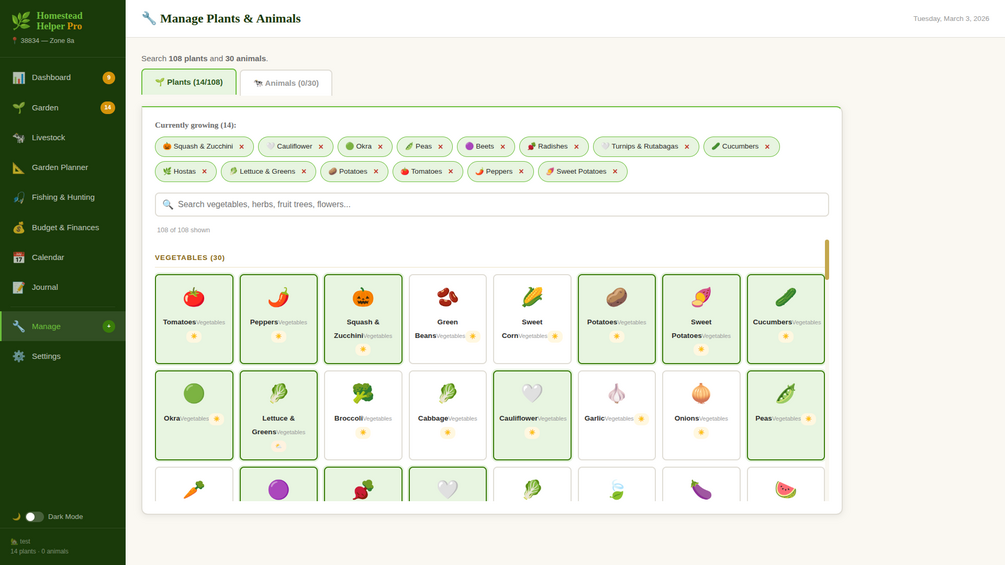Select the Cabbage card
The height and width of the screenshot is (565, 1005).
pyautogui.click(x=447, y=415)
